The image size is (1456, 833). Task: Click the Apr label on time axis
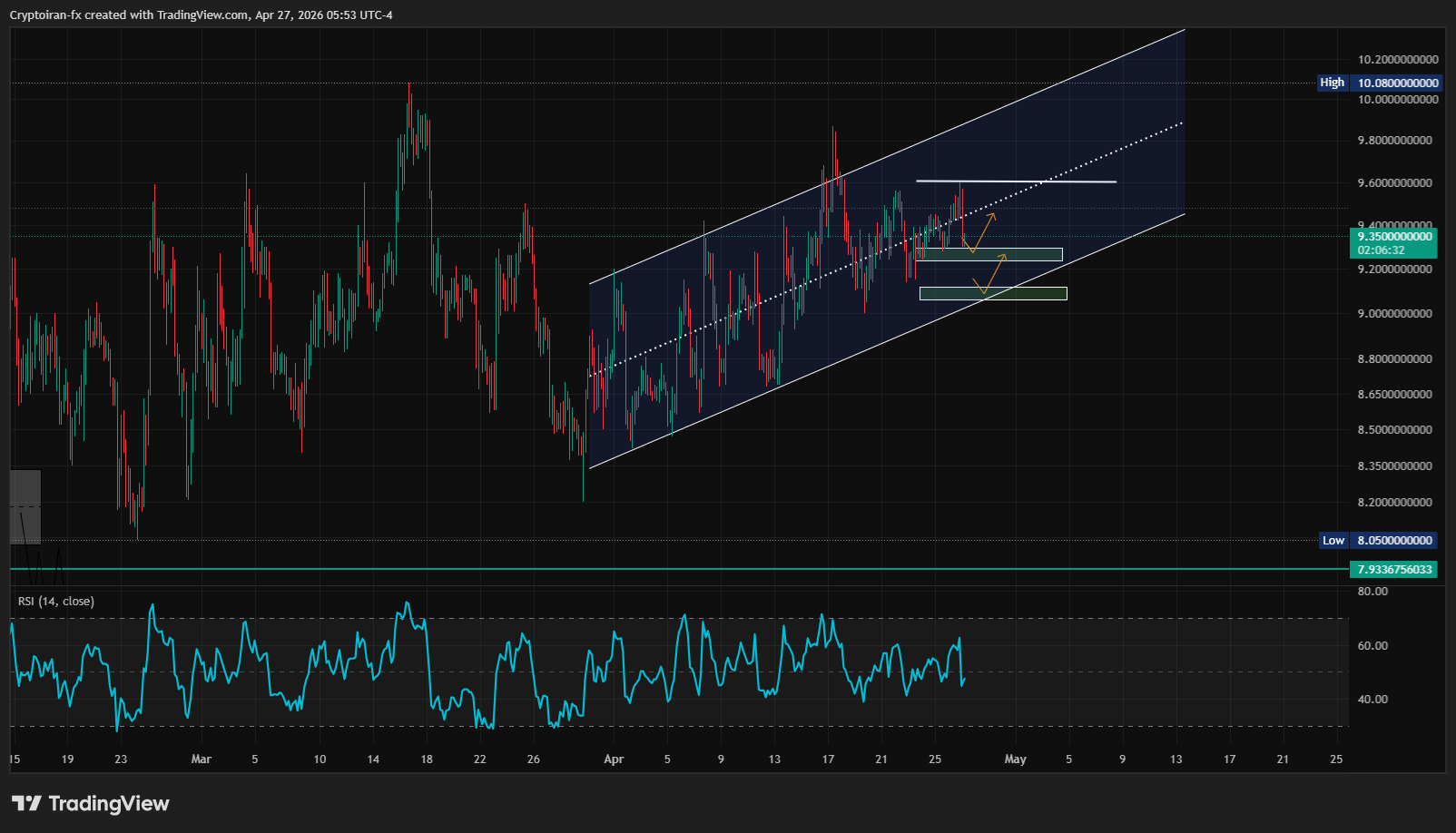point(614,759)
